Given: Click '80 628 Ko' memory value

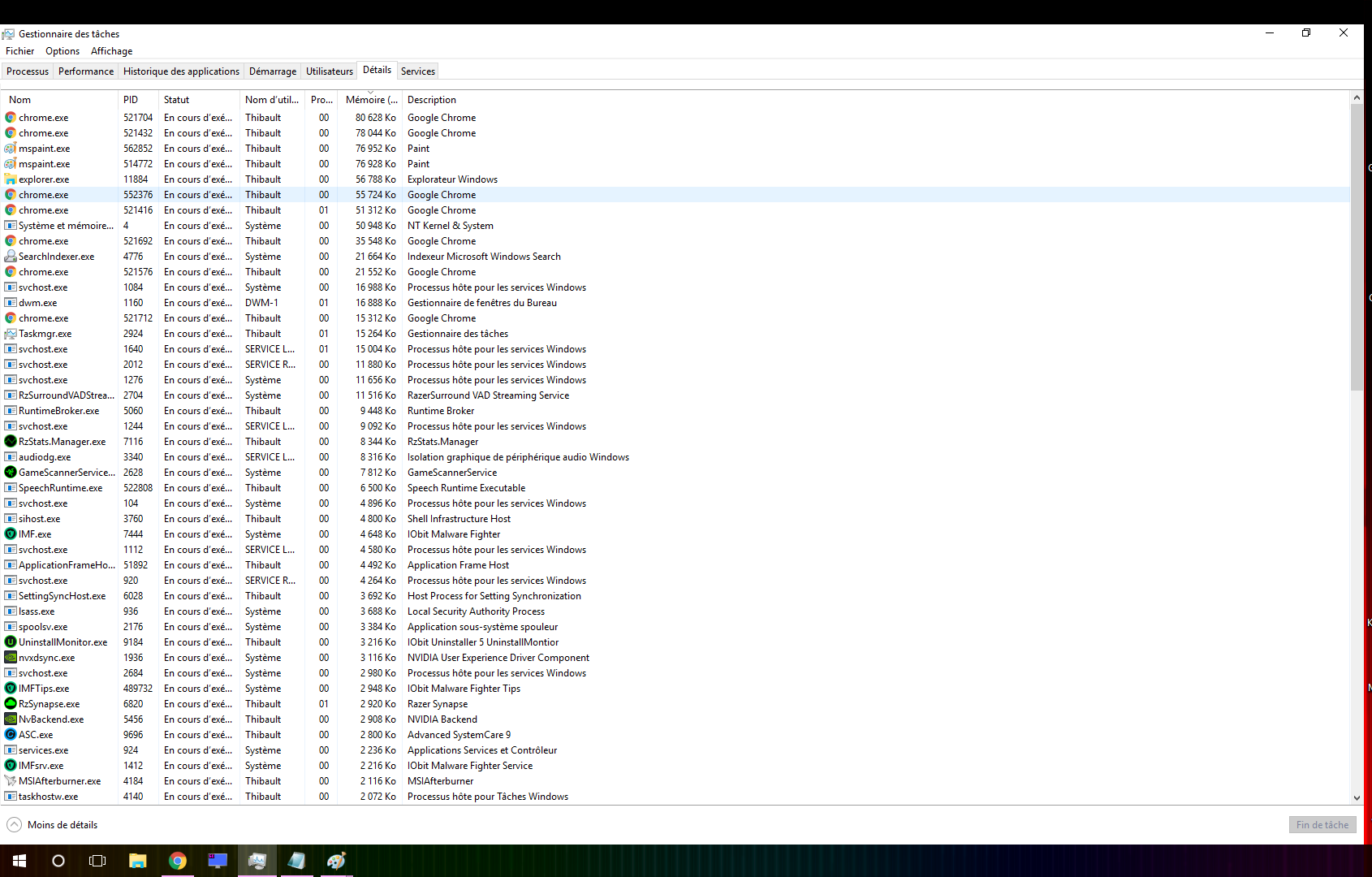Looking at the screenshot, I should (x=376, y=118).
